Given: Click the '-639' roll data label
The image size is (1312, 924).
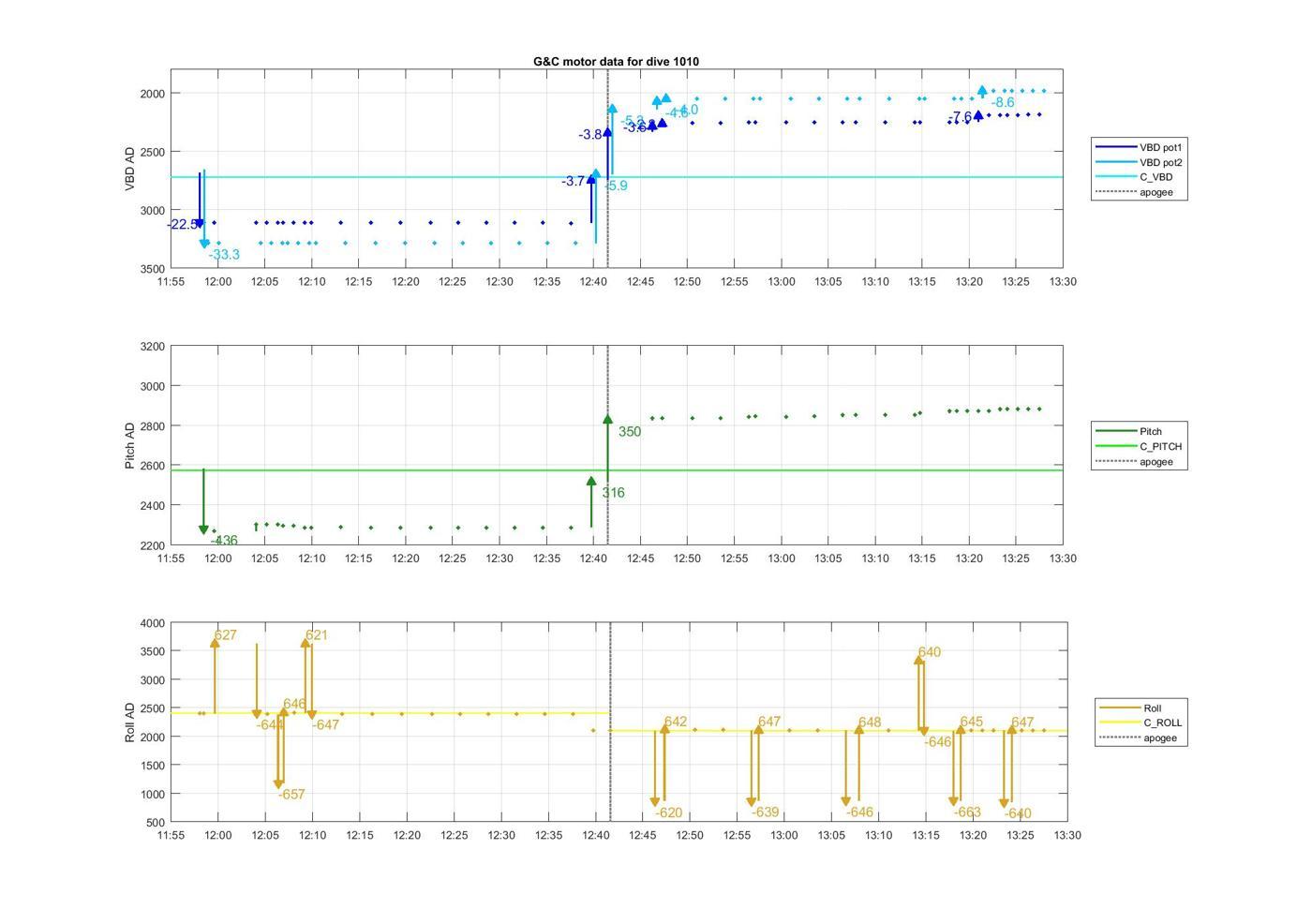Looking at the screenshot, I should [x=765, y=812].
